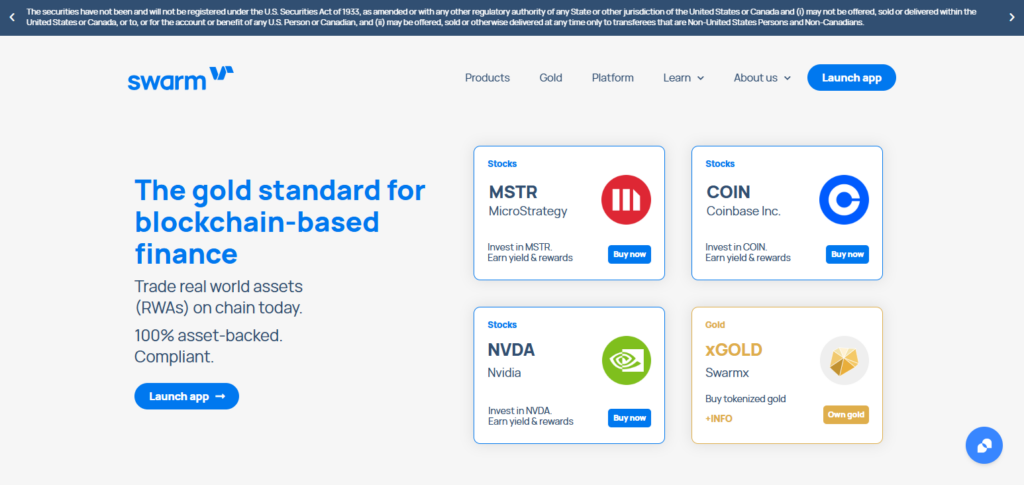Click Launch app button in header

tap(852, 78)
